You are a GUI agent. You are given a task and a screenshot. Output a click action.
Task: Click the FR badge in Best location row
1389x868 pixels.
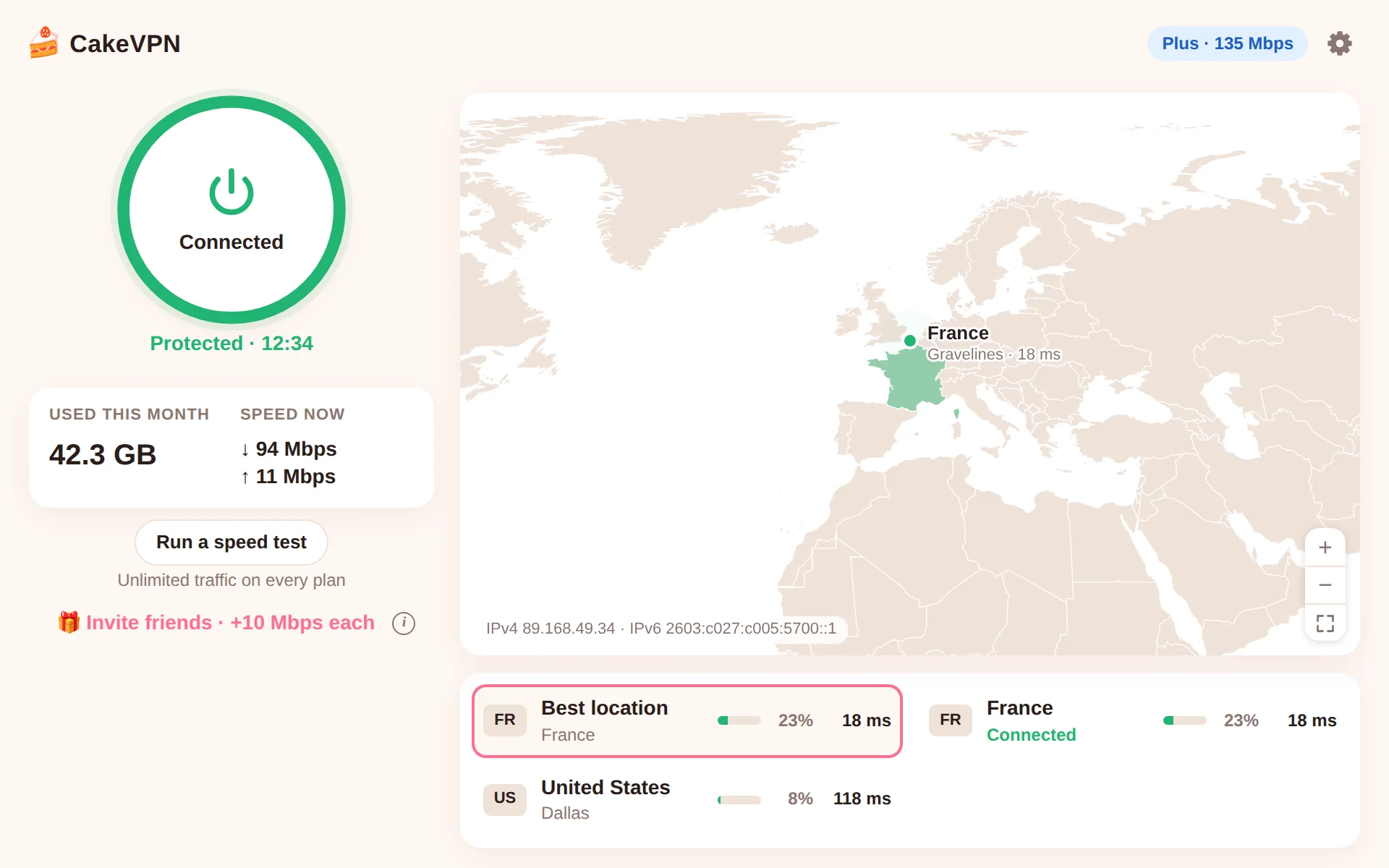point(505,720)
